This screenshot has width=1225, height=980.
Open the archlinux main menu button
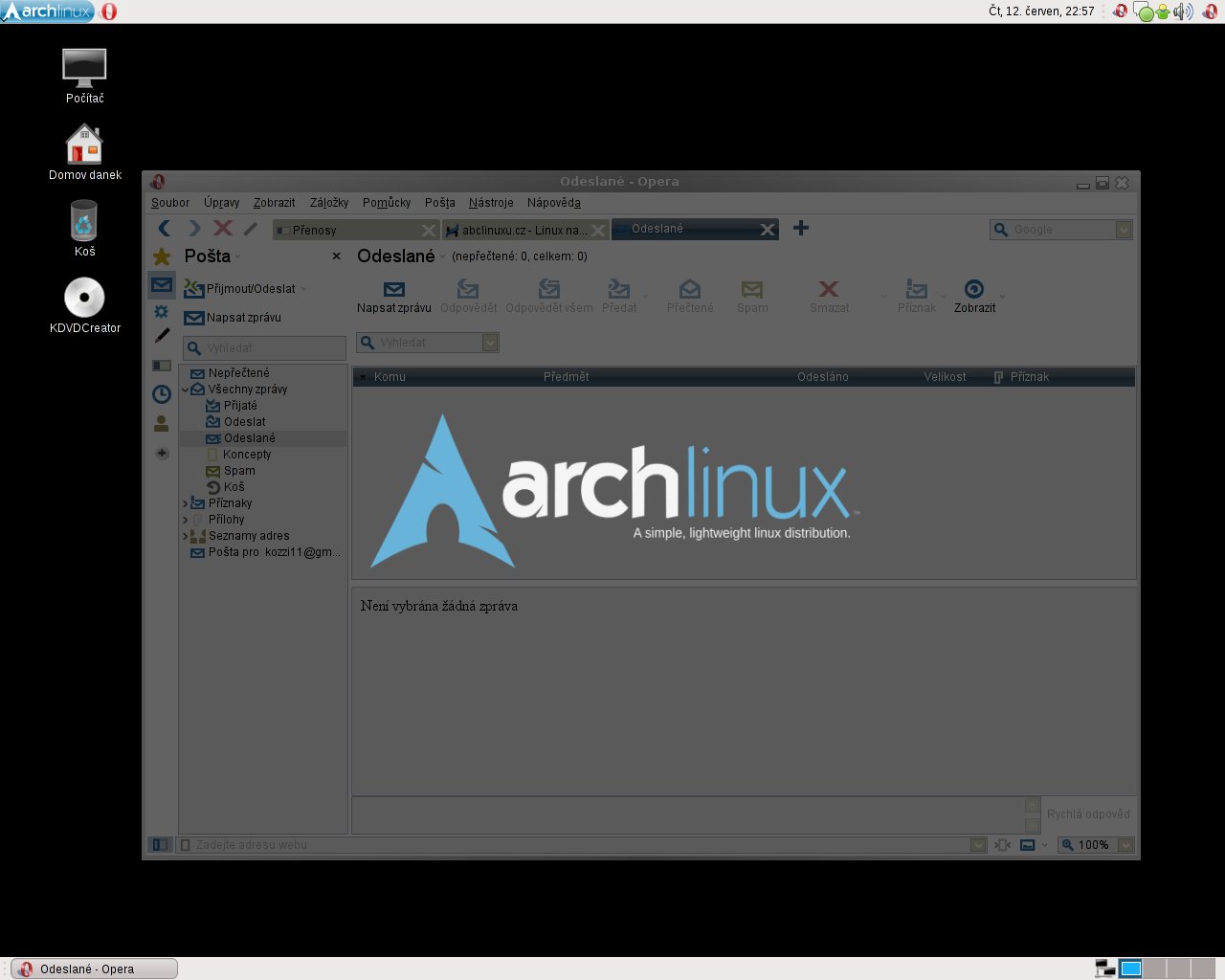[48, 11]
